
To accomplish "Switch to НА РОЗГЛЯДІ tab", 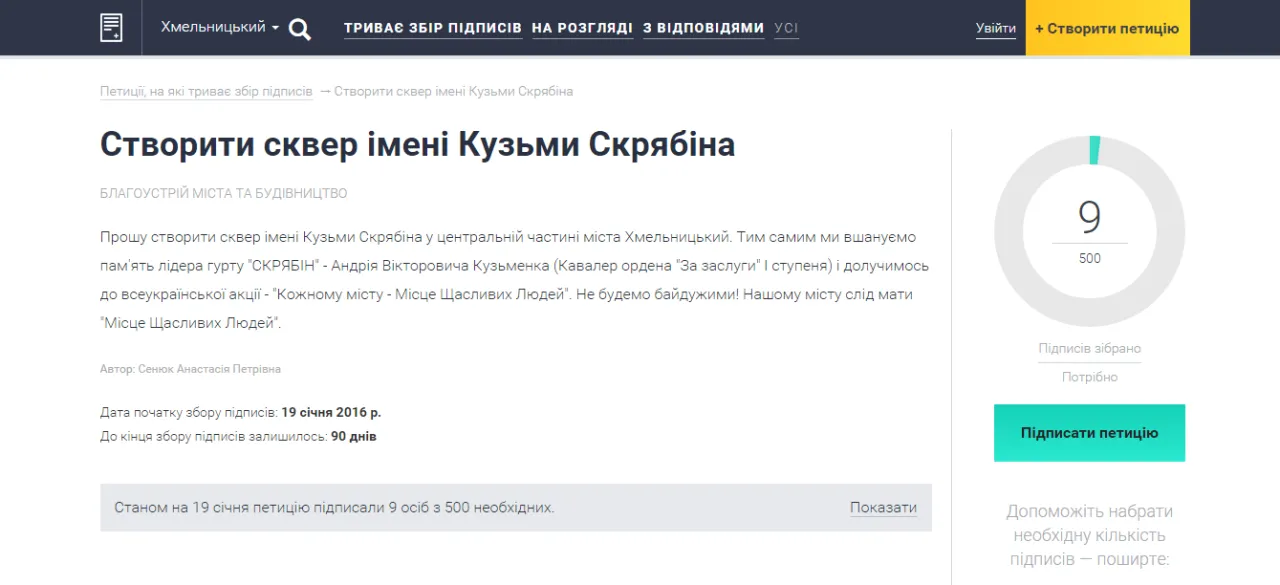I will [x=582, y=28].
